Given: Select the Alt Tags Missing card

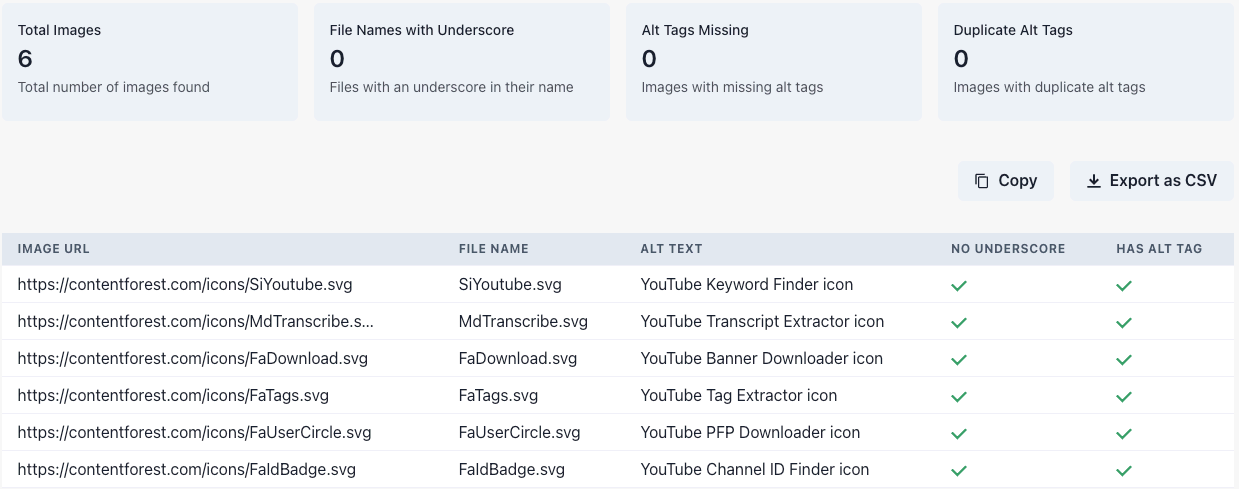Looking at the screenshot, I should coord(774,62).
